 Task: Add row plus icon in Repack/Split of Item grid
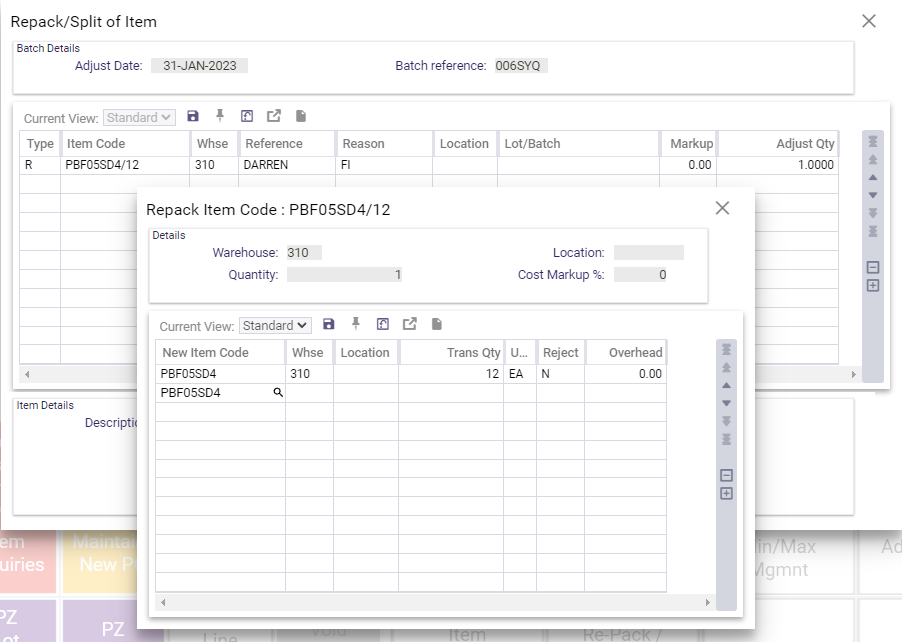click(x=873, y=285)
